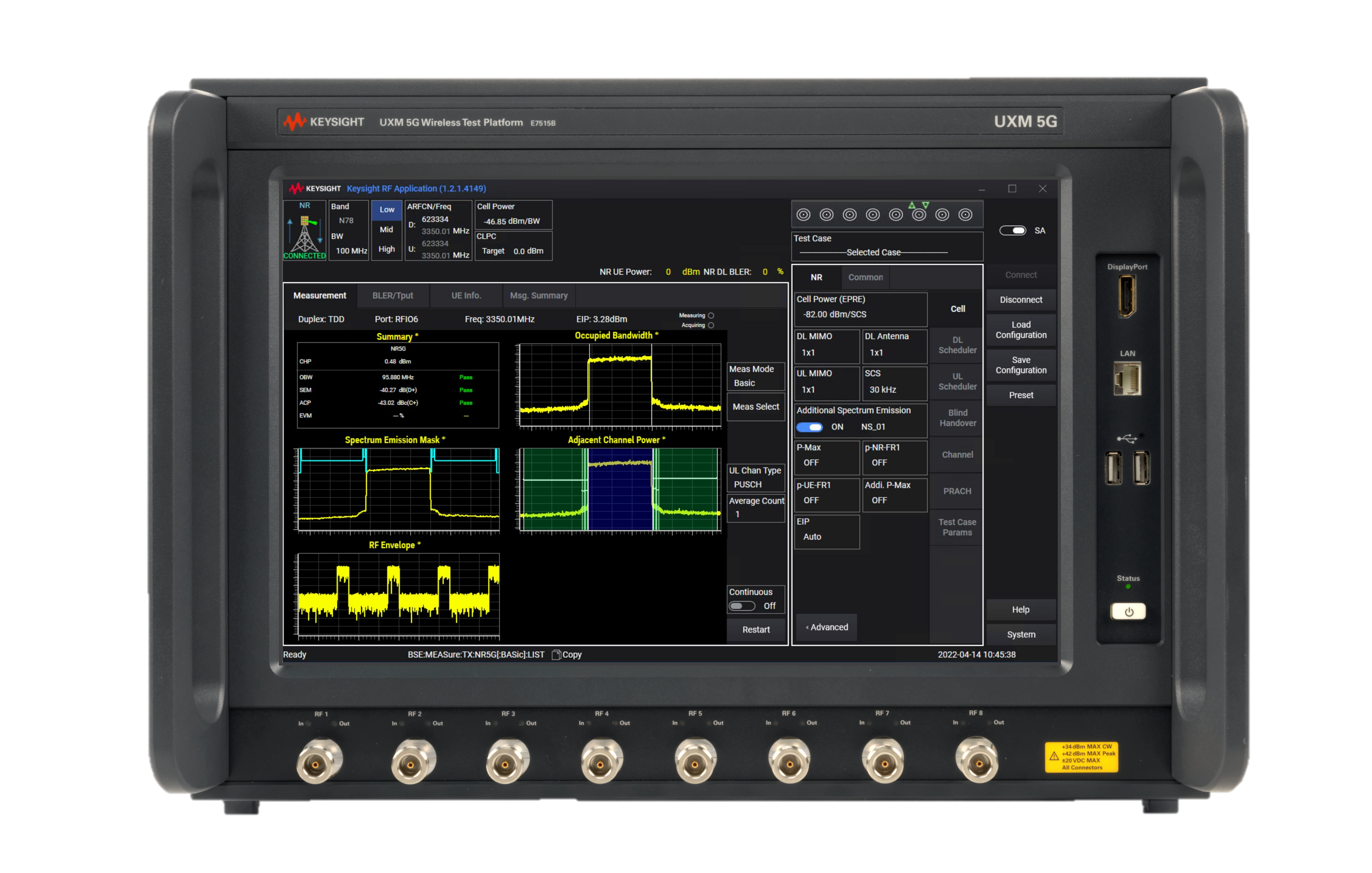Viewport: 1372px width, 873px height.
Task: Select the last RF port circle icon
Action: [x=965, y=215]
